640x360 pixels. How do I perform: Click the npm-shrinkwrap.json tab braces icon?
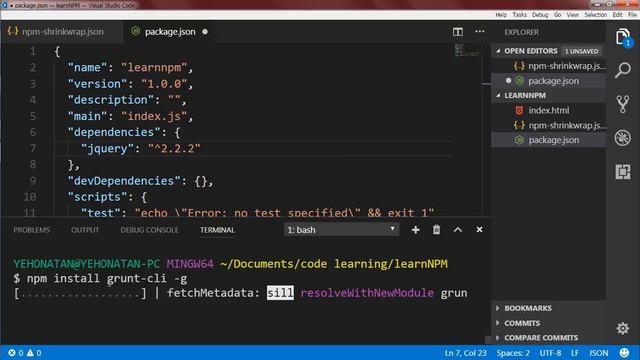[13, 31]
